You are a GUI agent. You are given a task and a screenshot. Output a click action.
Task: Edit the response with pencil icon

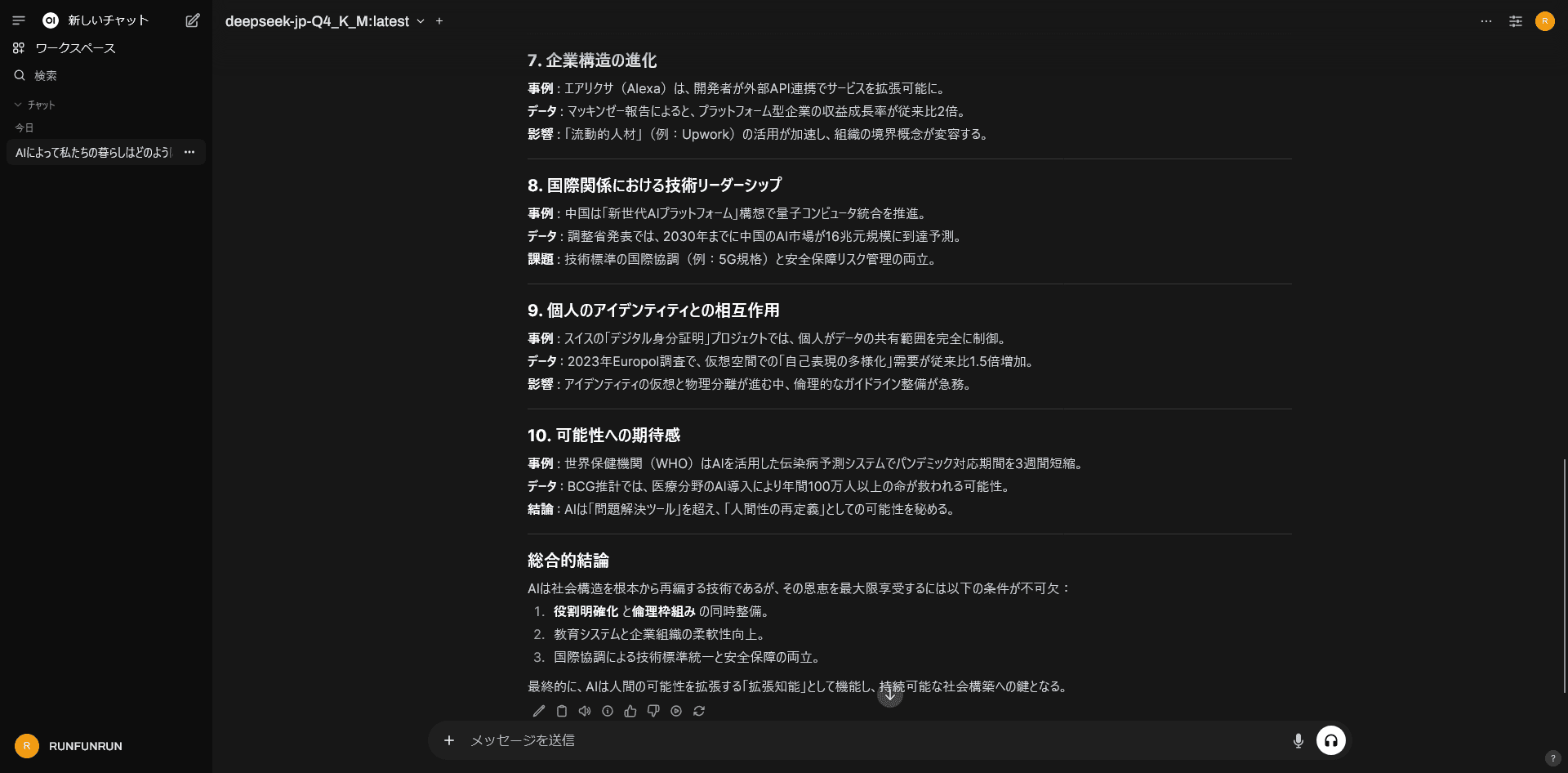click(539, 711)
